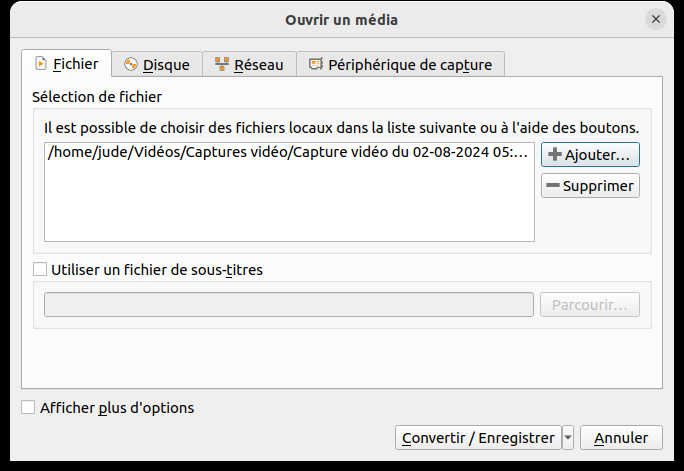Select the Capture vidéo file entry

[x=288, y=152]
